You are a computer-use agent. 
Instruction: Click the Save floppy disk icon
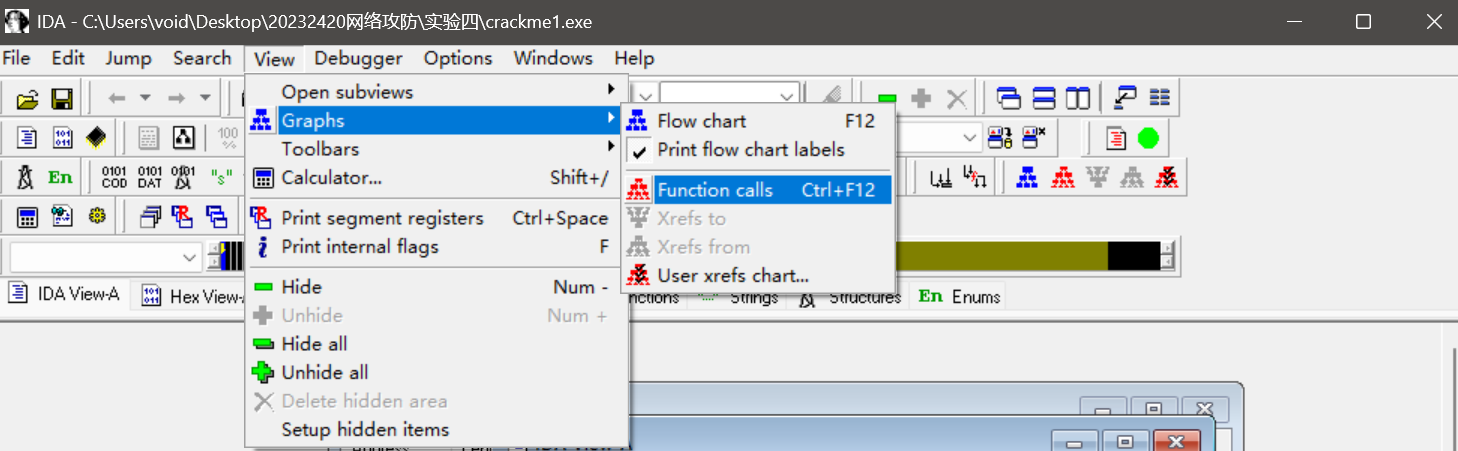(x=62, y=98)
